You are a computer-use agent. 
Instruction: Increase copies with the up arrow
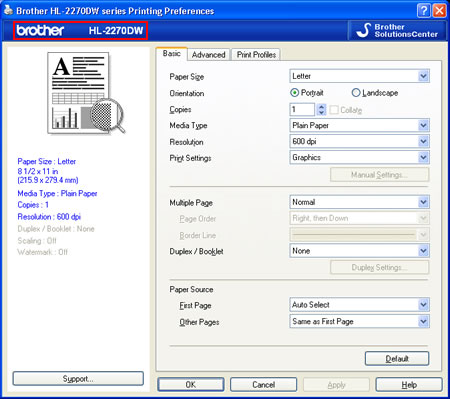(x=321, y=107)
